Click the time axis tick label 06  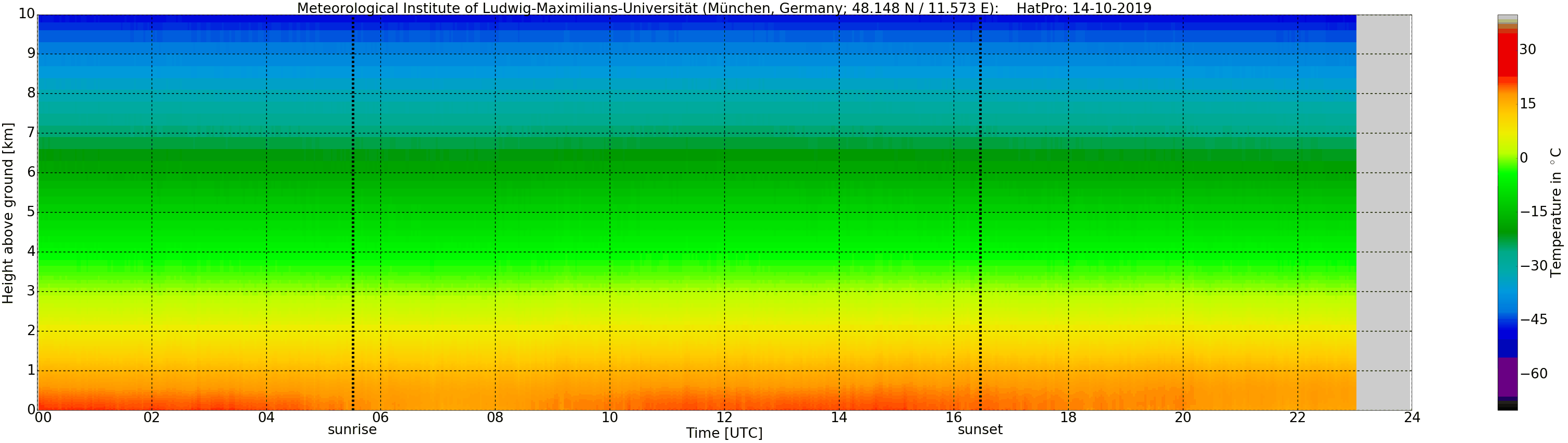pos(380,417)
